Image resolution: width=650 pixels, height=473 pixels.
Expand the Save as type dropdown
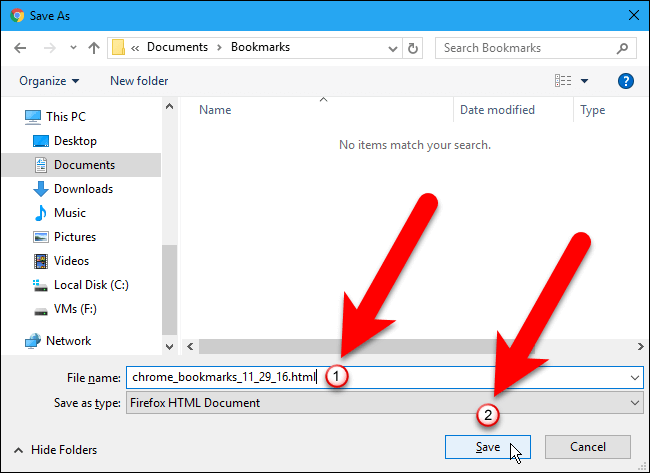(x=634, y=403)
